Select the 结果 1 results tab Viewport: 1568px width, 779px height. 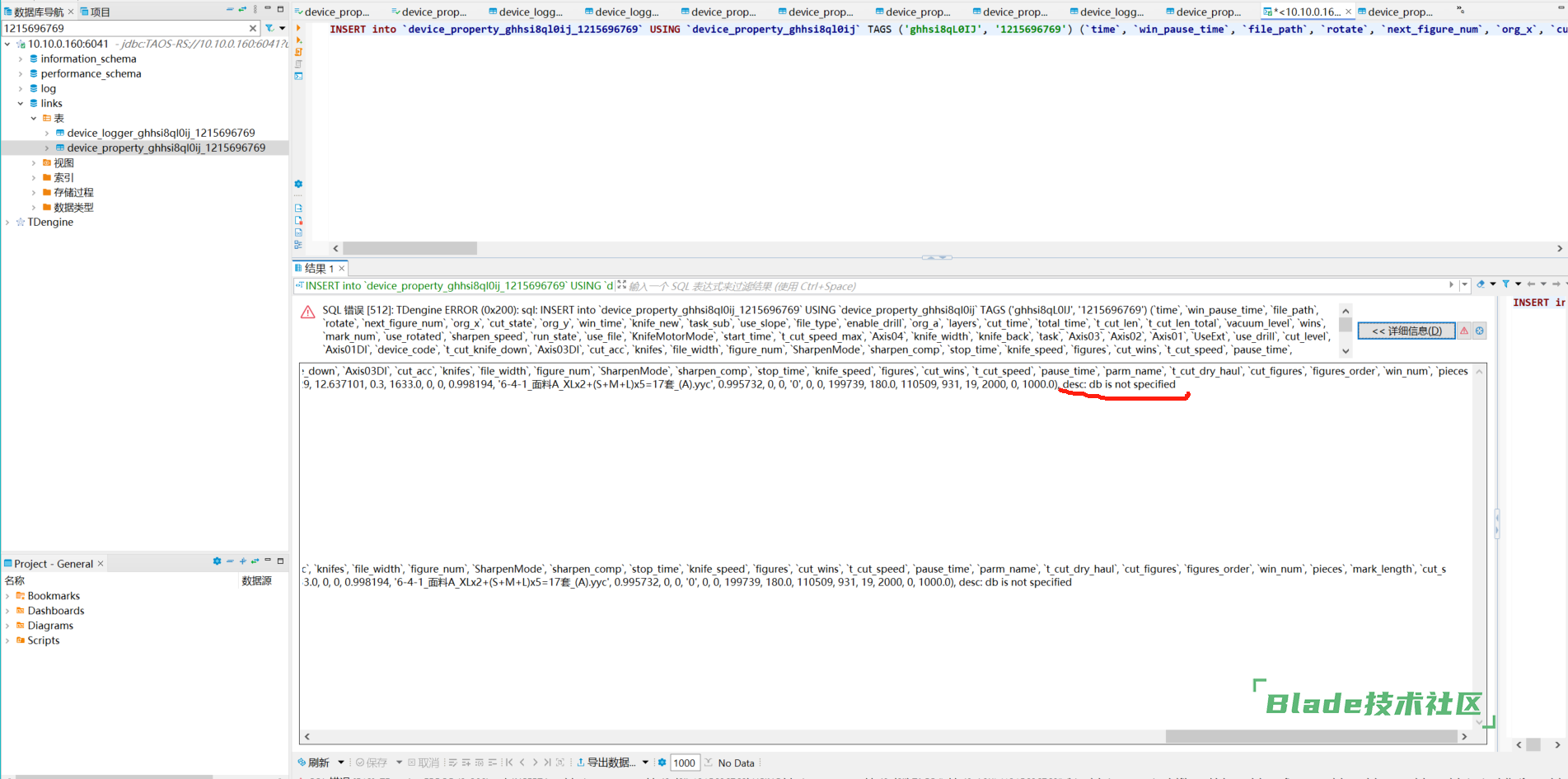(x=318, y=268)
